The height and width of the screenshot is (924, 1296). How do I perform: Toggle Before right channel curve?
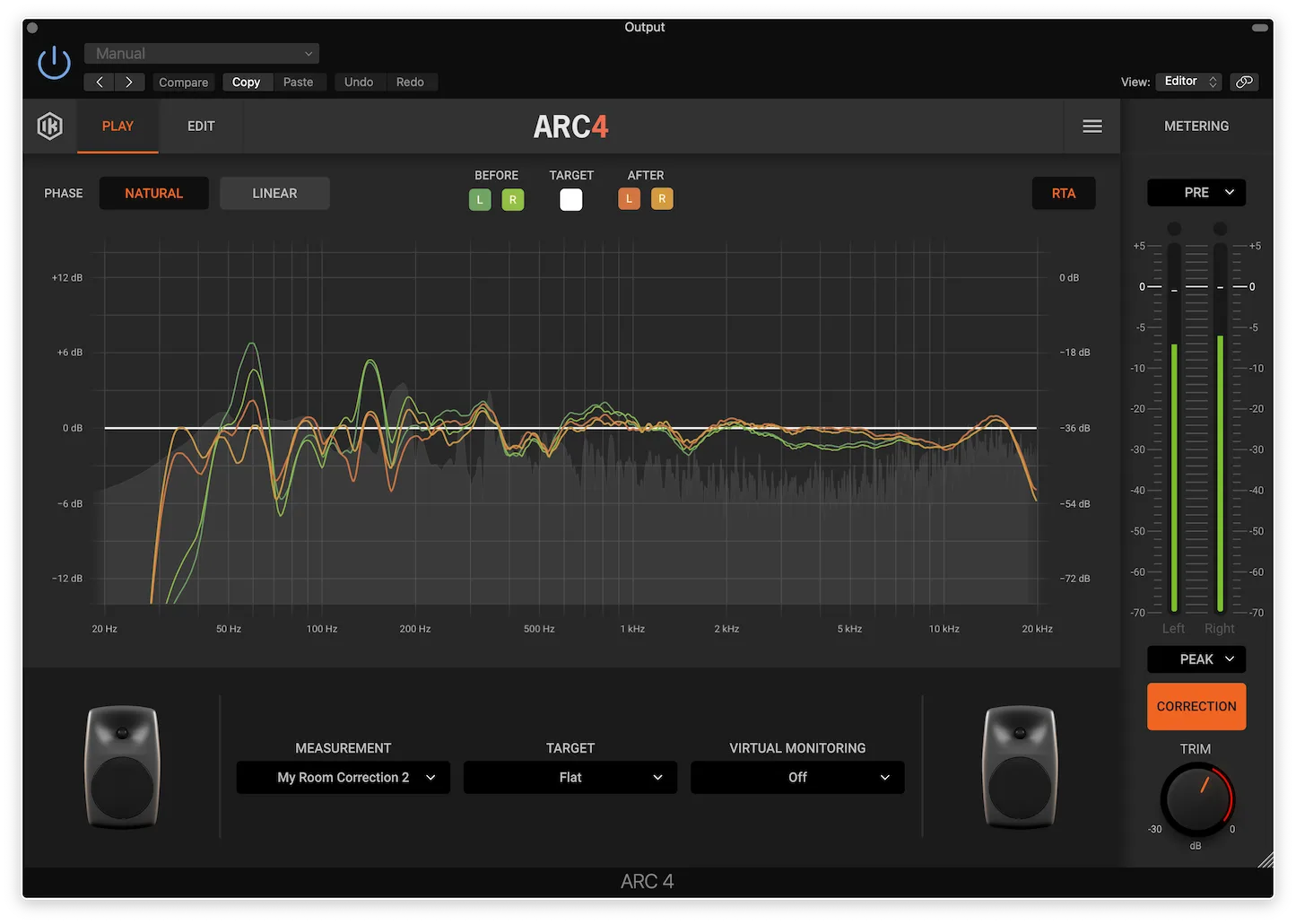tap(513, 199)
